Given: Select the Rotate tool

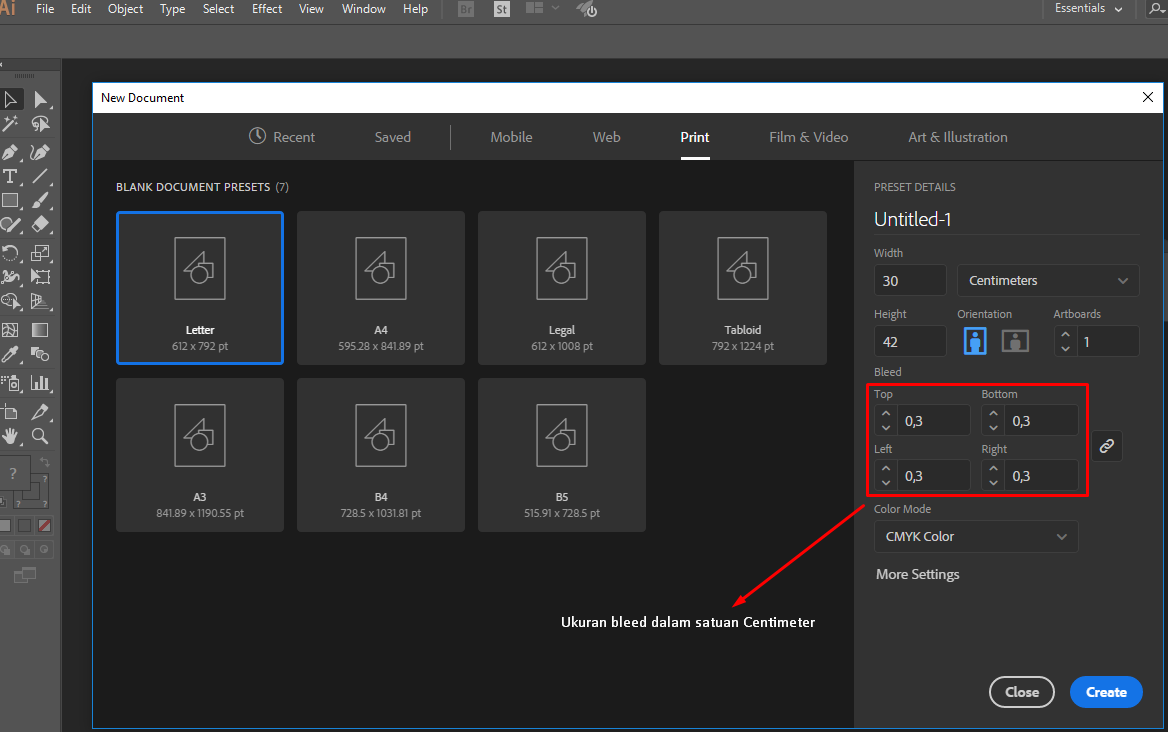Looking at the screenshot, I should coord(10,253).
